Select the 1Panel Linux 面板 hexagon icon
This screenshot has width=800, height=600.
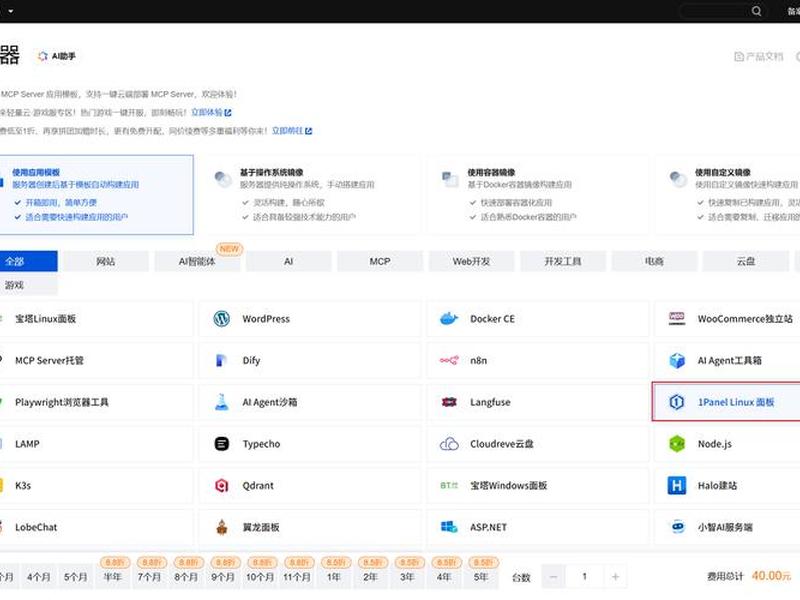677,402
